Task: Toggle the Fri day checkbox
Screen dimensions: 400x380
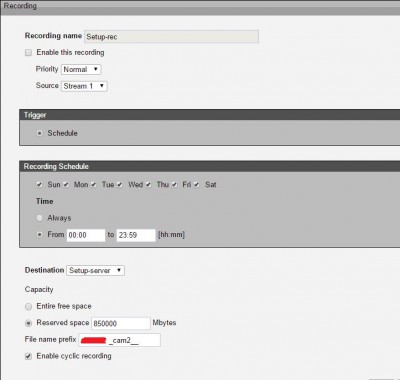Action: point(174,184)
